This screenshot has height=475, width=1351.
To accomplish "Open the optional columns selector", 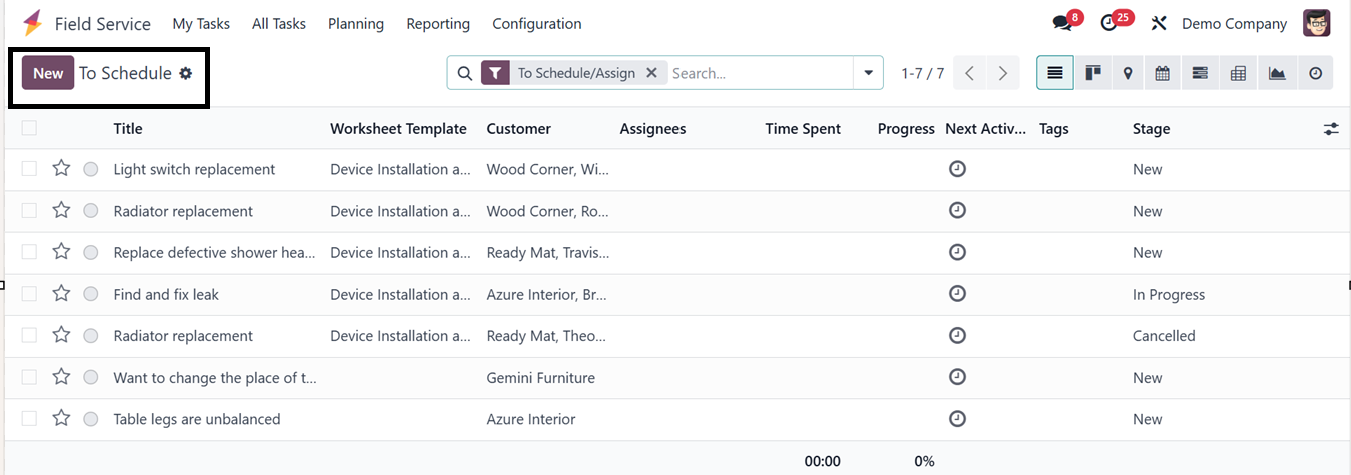I will point(1330,129).
